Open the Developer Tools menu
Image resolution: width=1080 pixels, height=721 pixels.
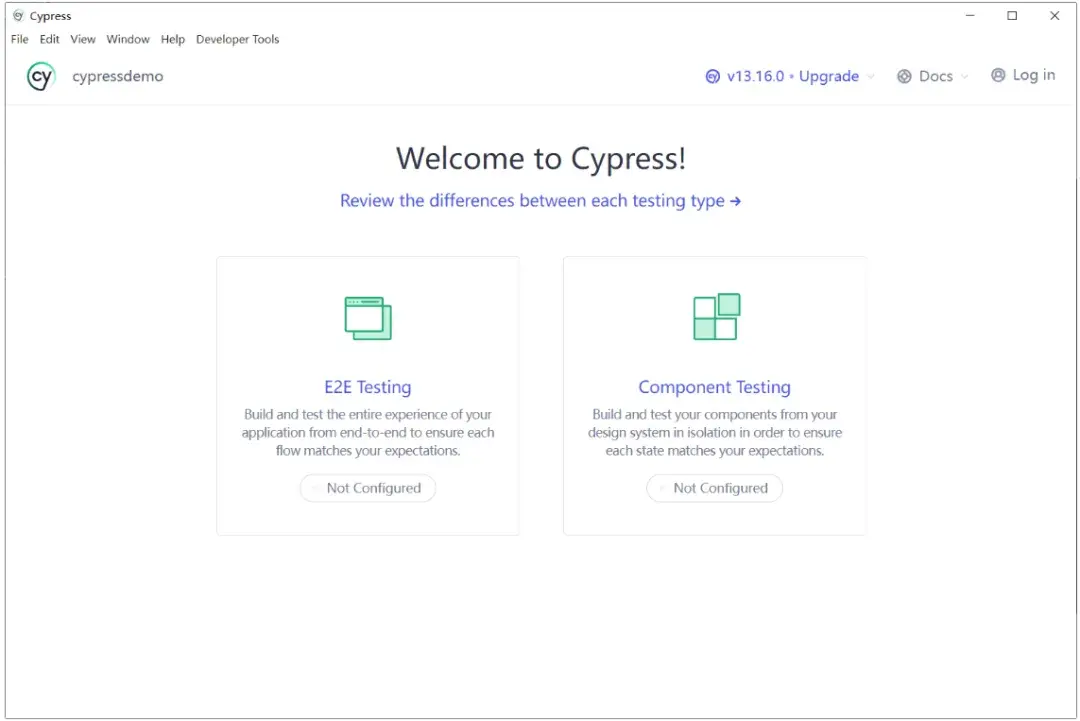237,39
